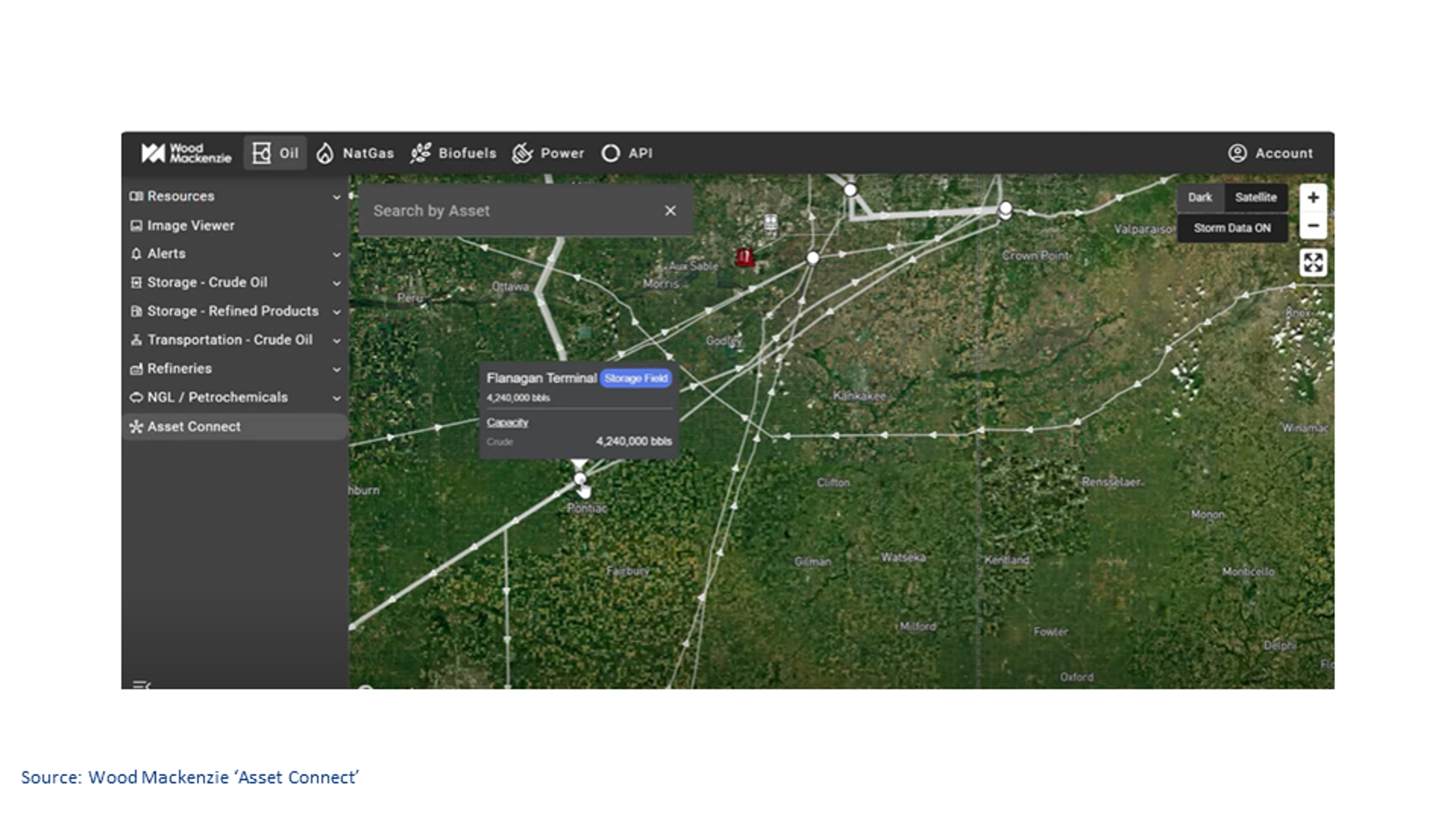The width and height of the screenshot is (1456, 819).
Task: Click the Wood Mackenzie logo
Action: point(185,153)
